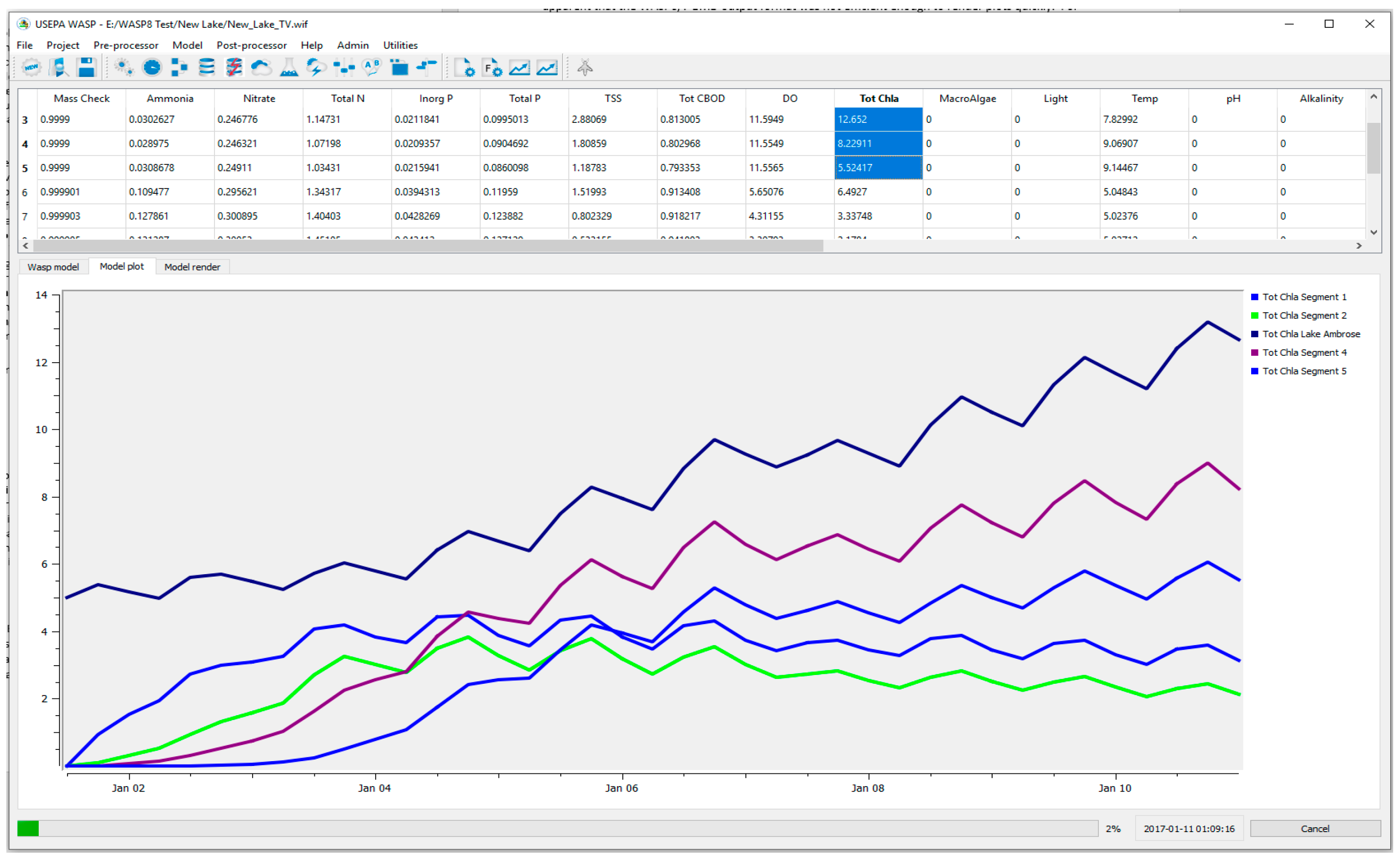
Task: Switch to the Wasp model tab
Action: tap(53, 267)
